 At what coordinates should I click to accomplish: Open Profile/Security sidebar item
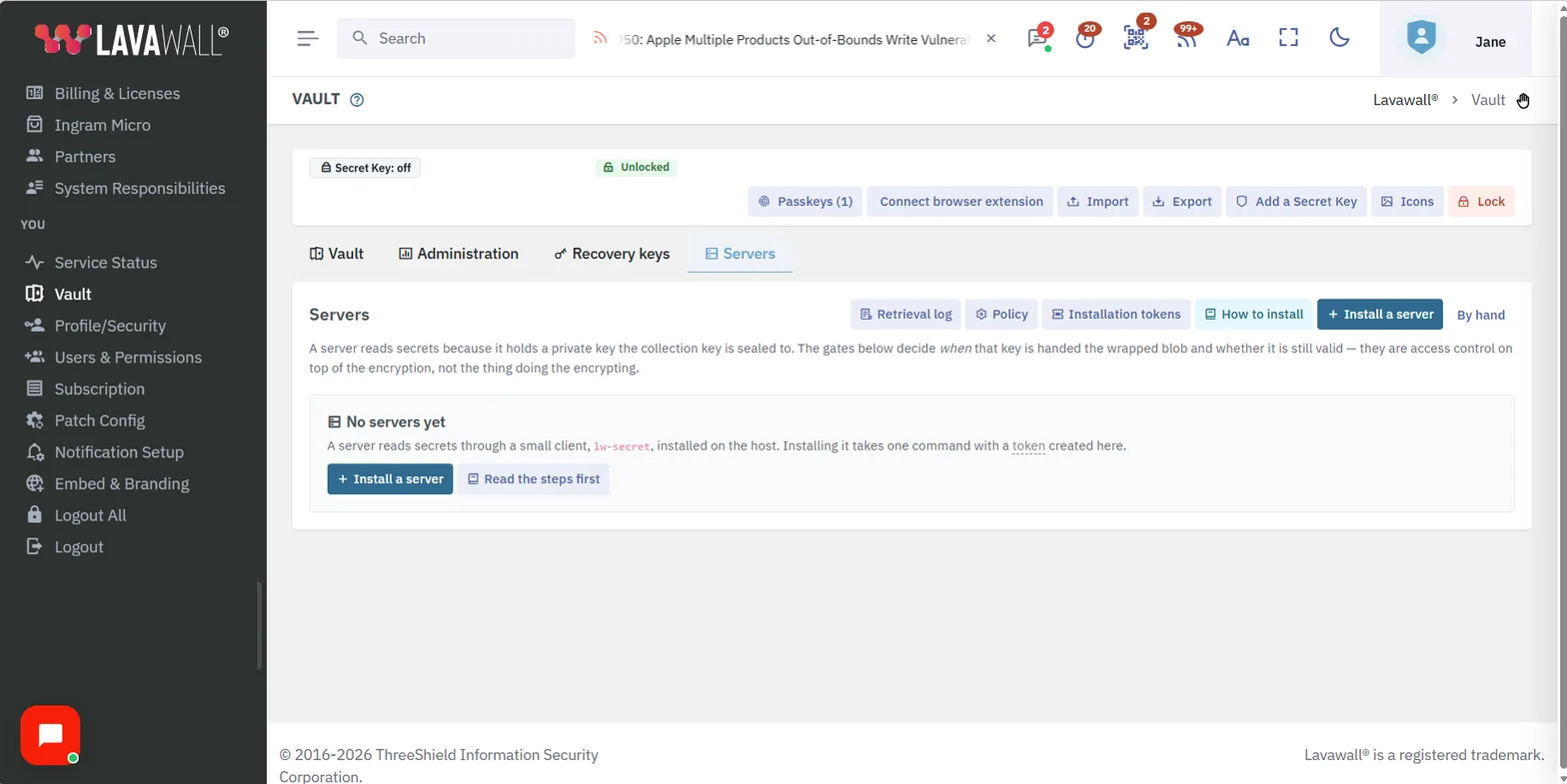coord(110,326)
